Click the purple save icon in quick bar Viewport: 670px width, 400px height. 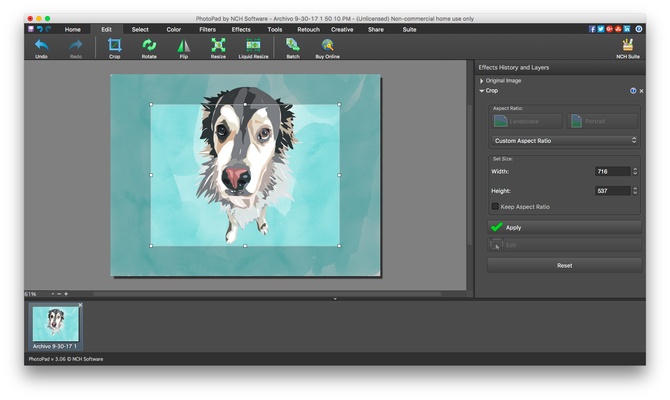[x=31, y=29]
